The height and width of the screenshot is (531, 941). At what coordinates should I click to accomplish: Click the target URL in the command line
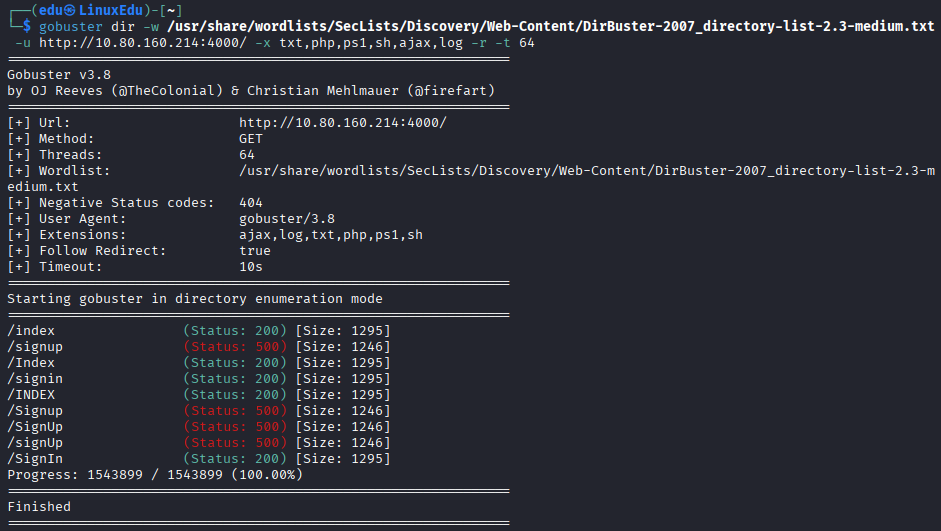pos(143,43)
